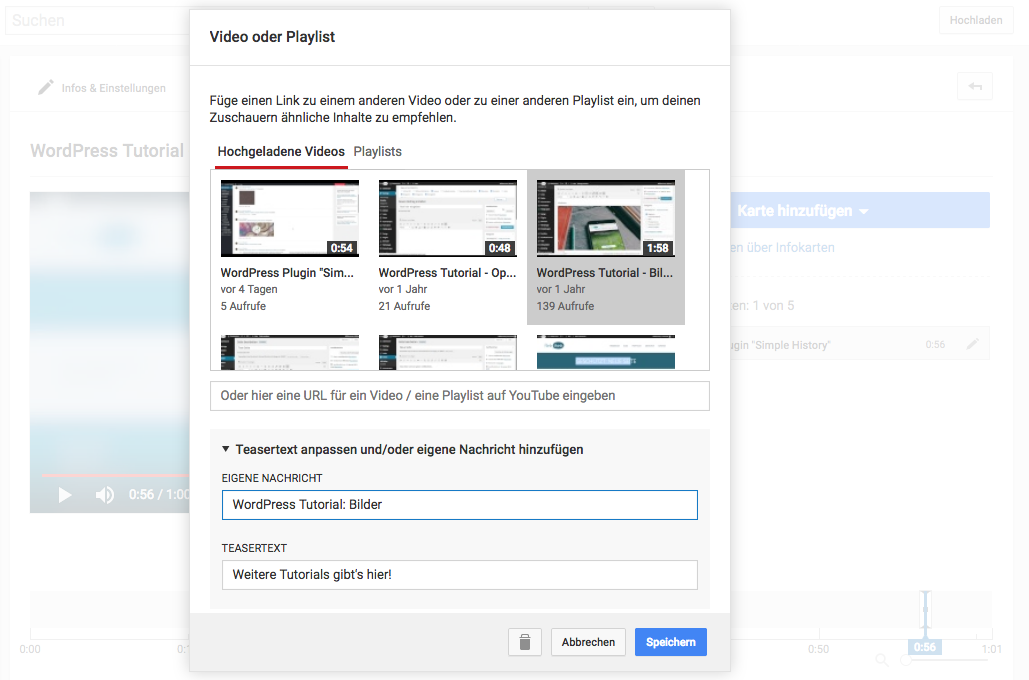The height and width of the screenshot is (680, 1029).
Task: Click the magnifier zoom icon near timeline
Action: pos(882,660)
